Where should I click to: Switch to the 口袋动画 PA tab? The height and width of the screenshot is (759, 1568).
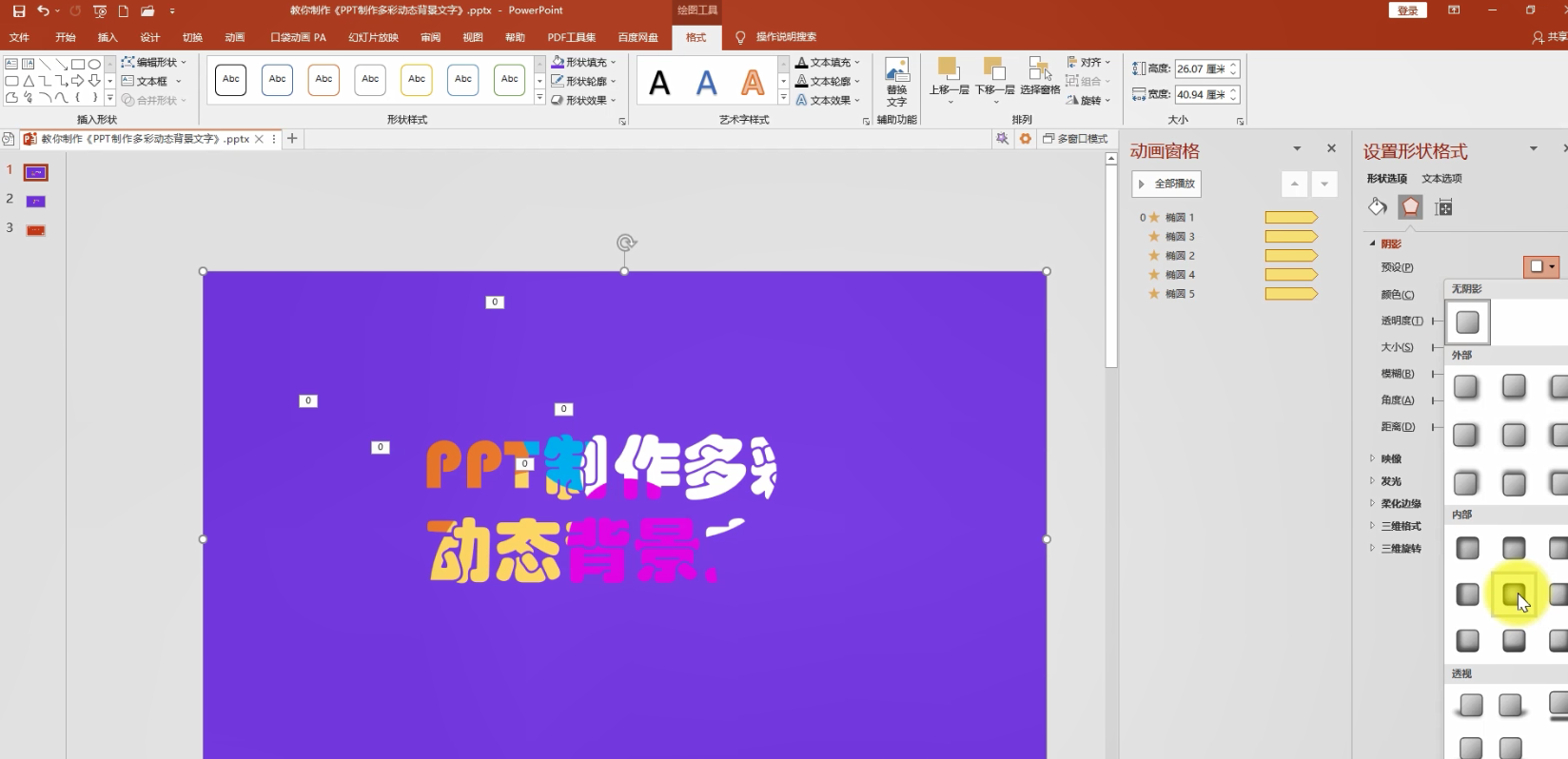[x=298, y=37]
